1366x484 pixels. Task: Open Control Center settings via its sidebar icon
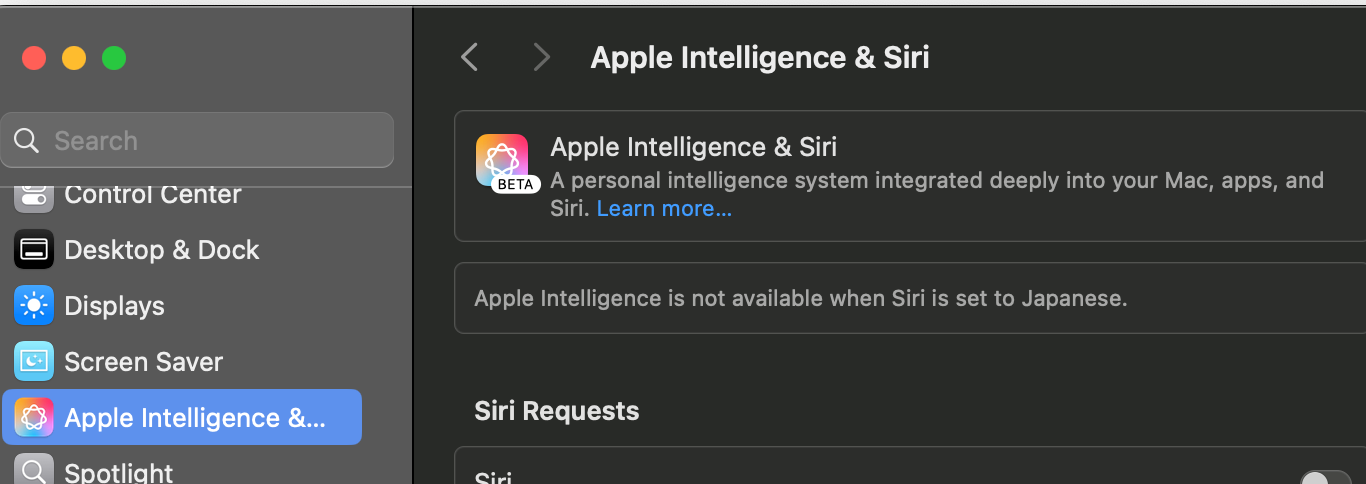[x=34, y=195]
